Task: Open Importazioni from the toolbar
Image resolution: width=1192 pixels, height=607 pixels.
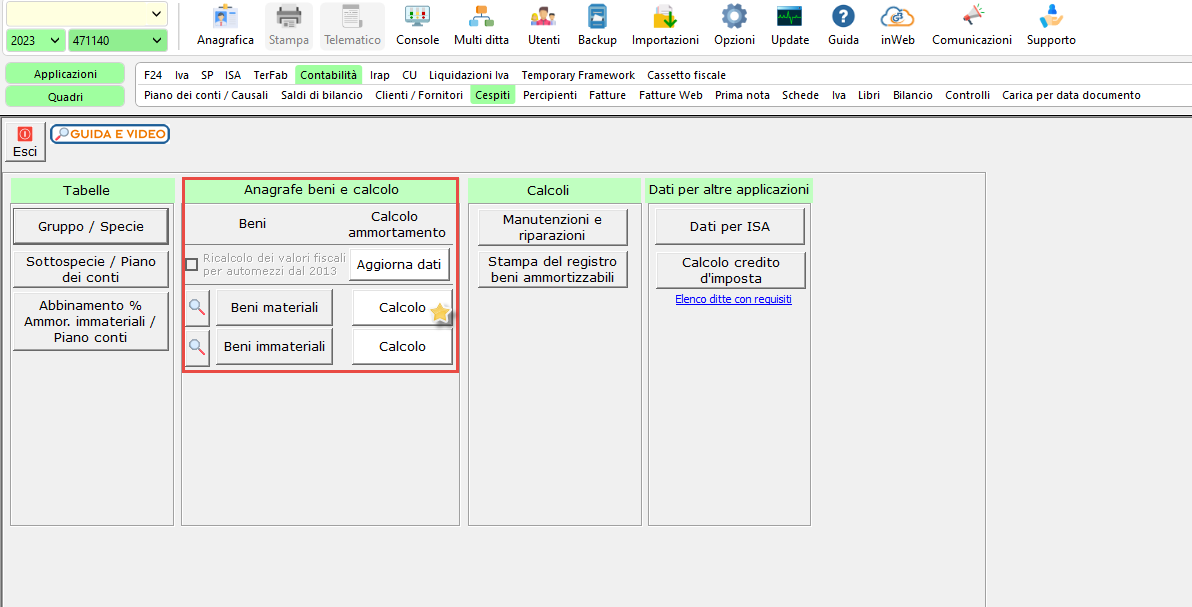Action: pyautogui.click(x=665, y=26)
